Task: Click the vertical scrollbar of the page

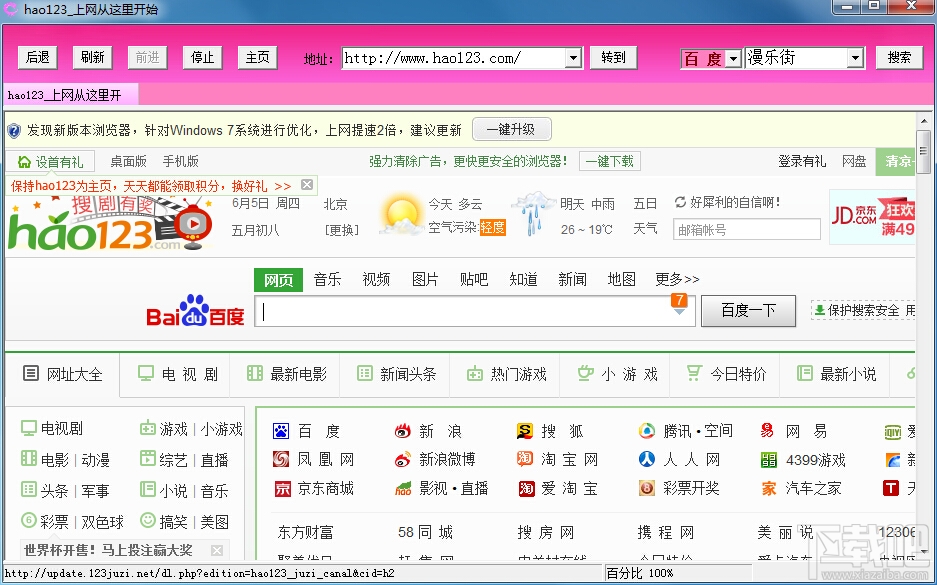Action: coord(924,336)
